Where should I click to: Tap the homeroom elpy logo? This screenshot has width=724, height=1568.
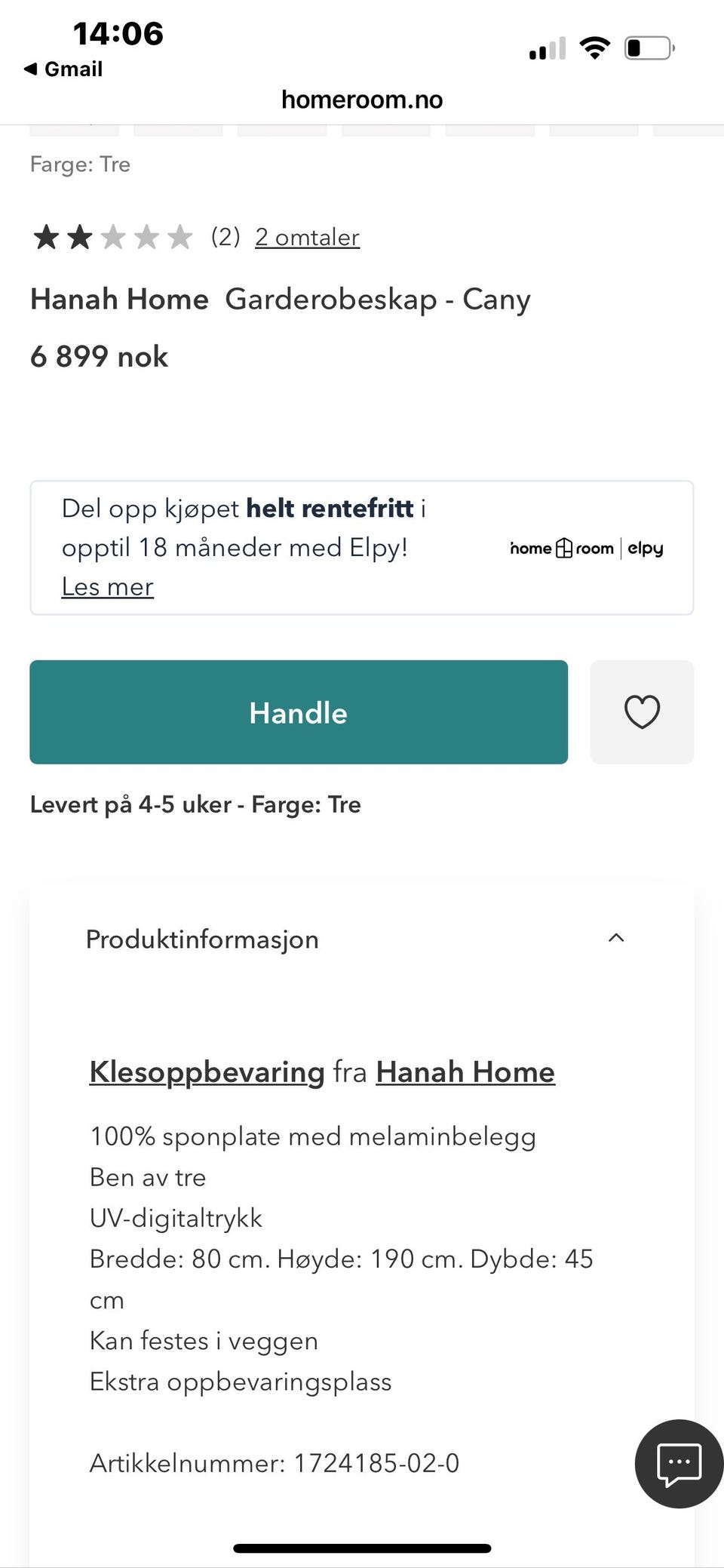click(586, 549)
